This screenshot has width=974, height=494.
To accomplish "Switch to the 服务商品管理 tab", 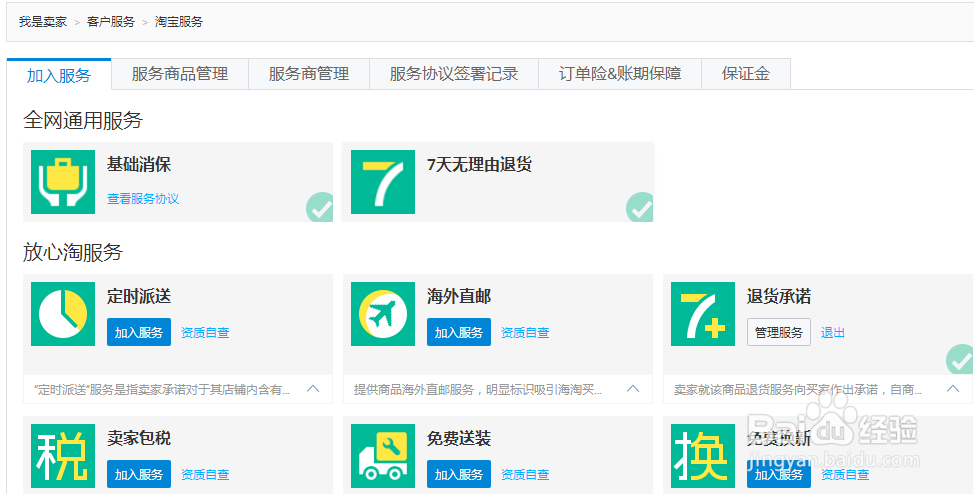I will click(x=180, y=74).
